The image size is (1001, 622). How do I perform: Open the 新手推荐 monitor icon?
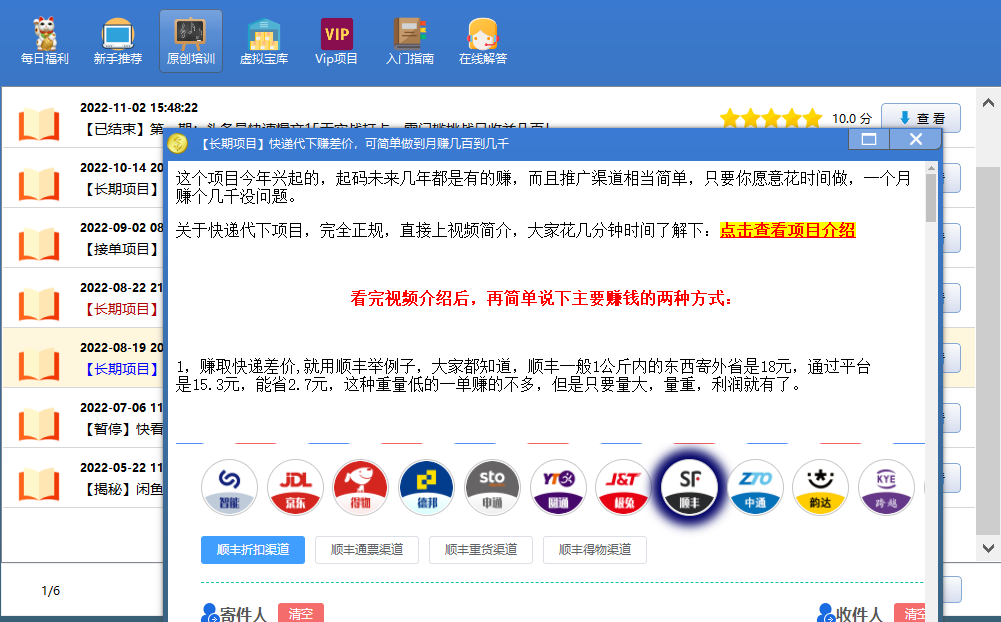(117, 34)
